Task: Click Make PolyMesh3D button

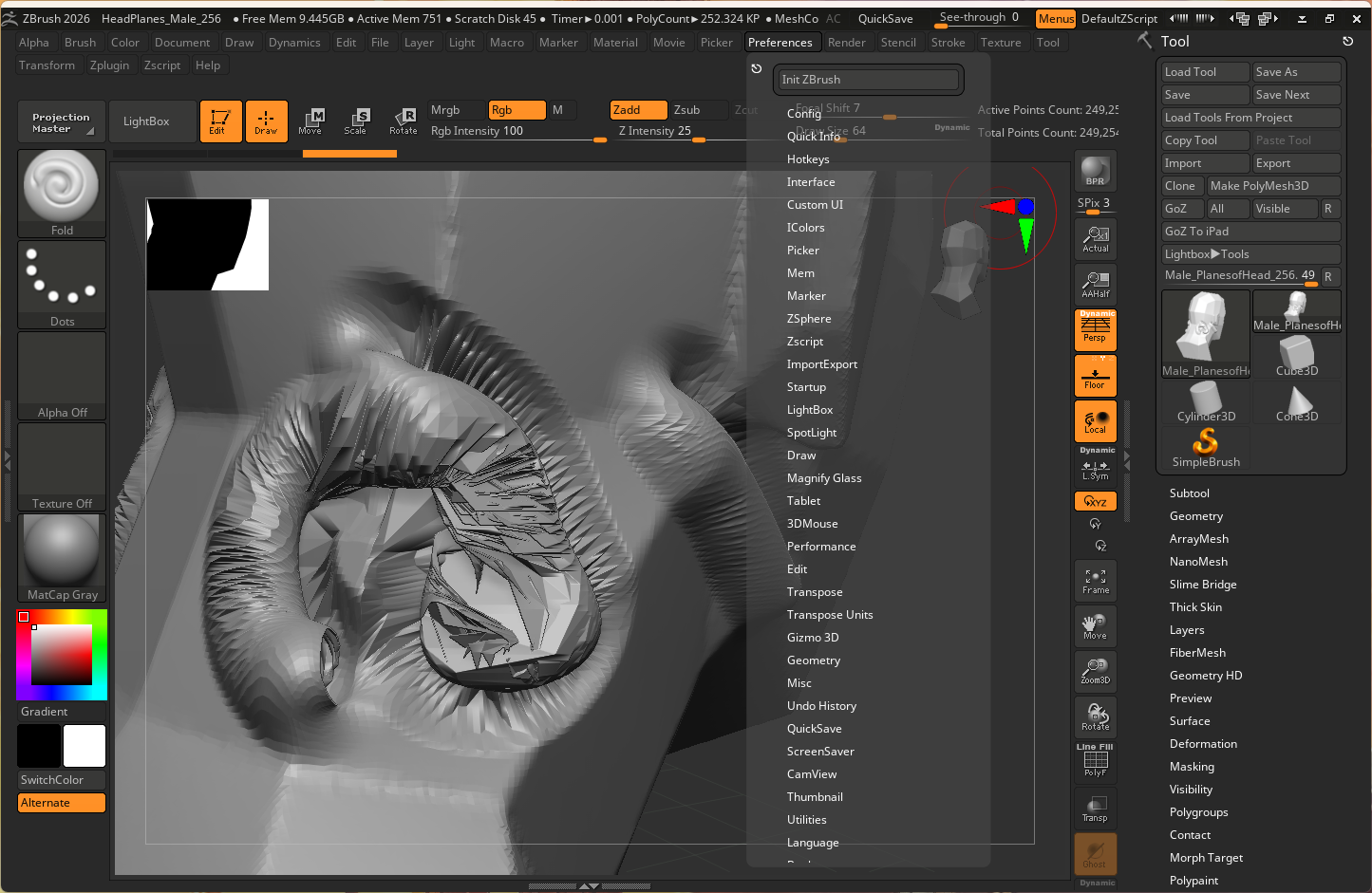Action: pos(1273,186)
